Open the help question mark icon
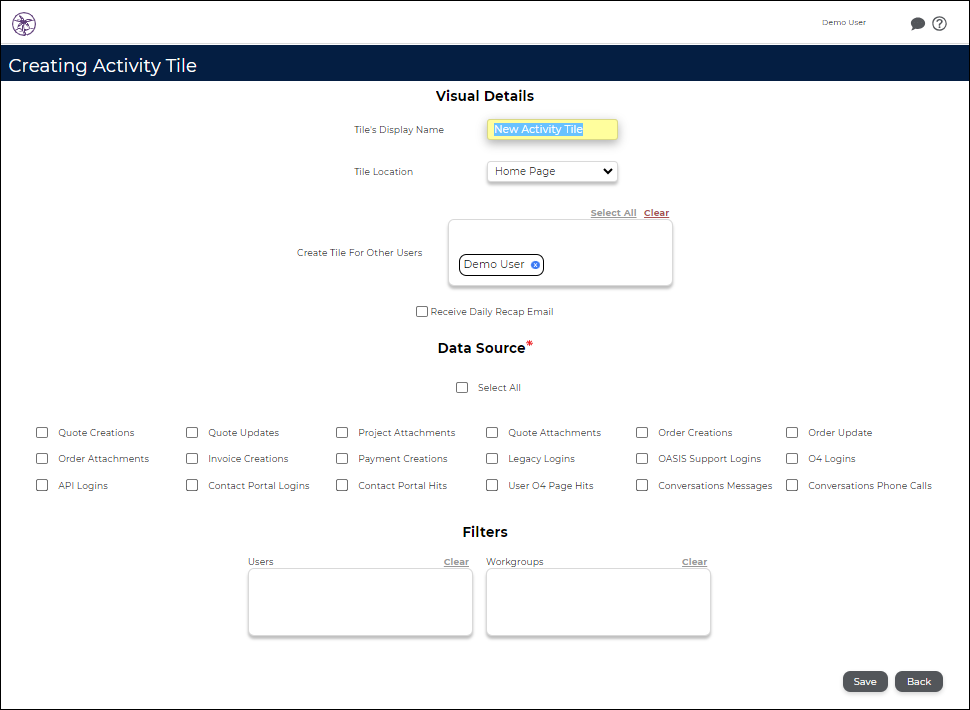This screenshot has height=710, width=970. pos(939,23)
